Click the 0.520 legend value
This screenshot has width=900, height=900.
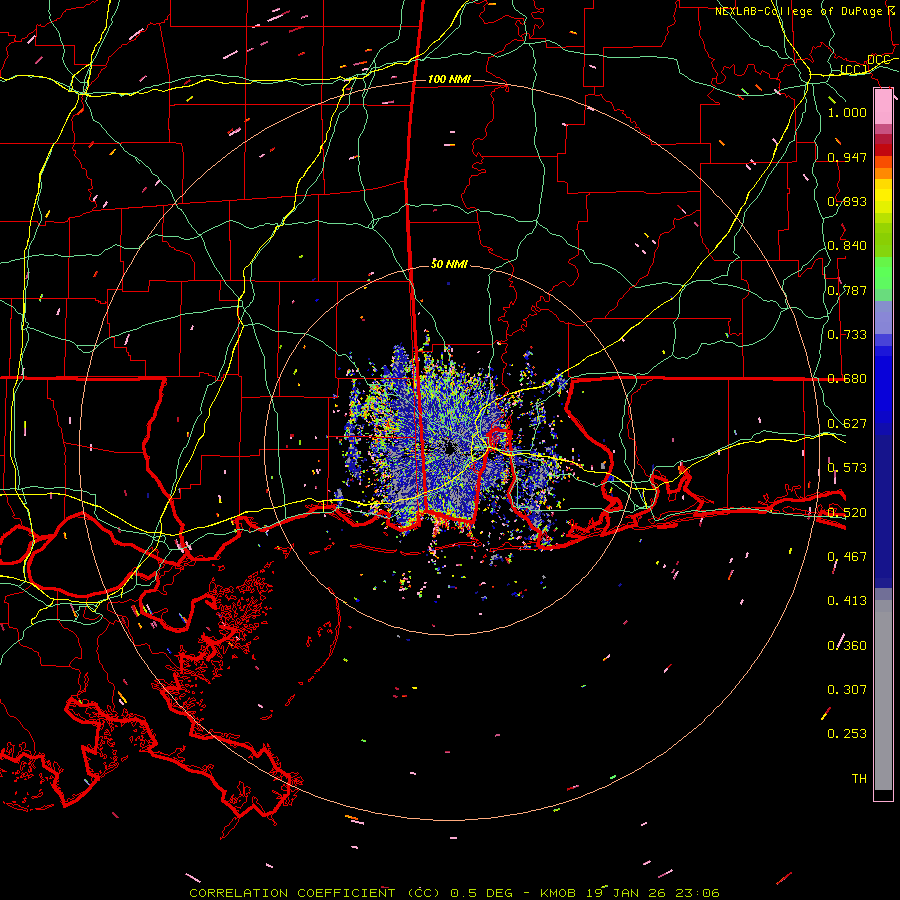[x=847, y=512]
